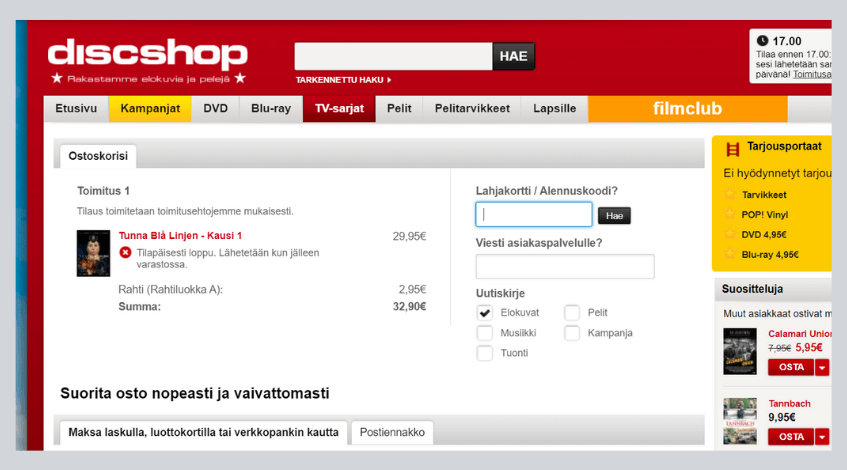This screenshot has width=847, height=470.
Task: Click OSTA for Tannbach
Action: click(791, 437)
